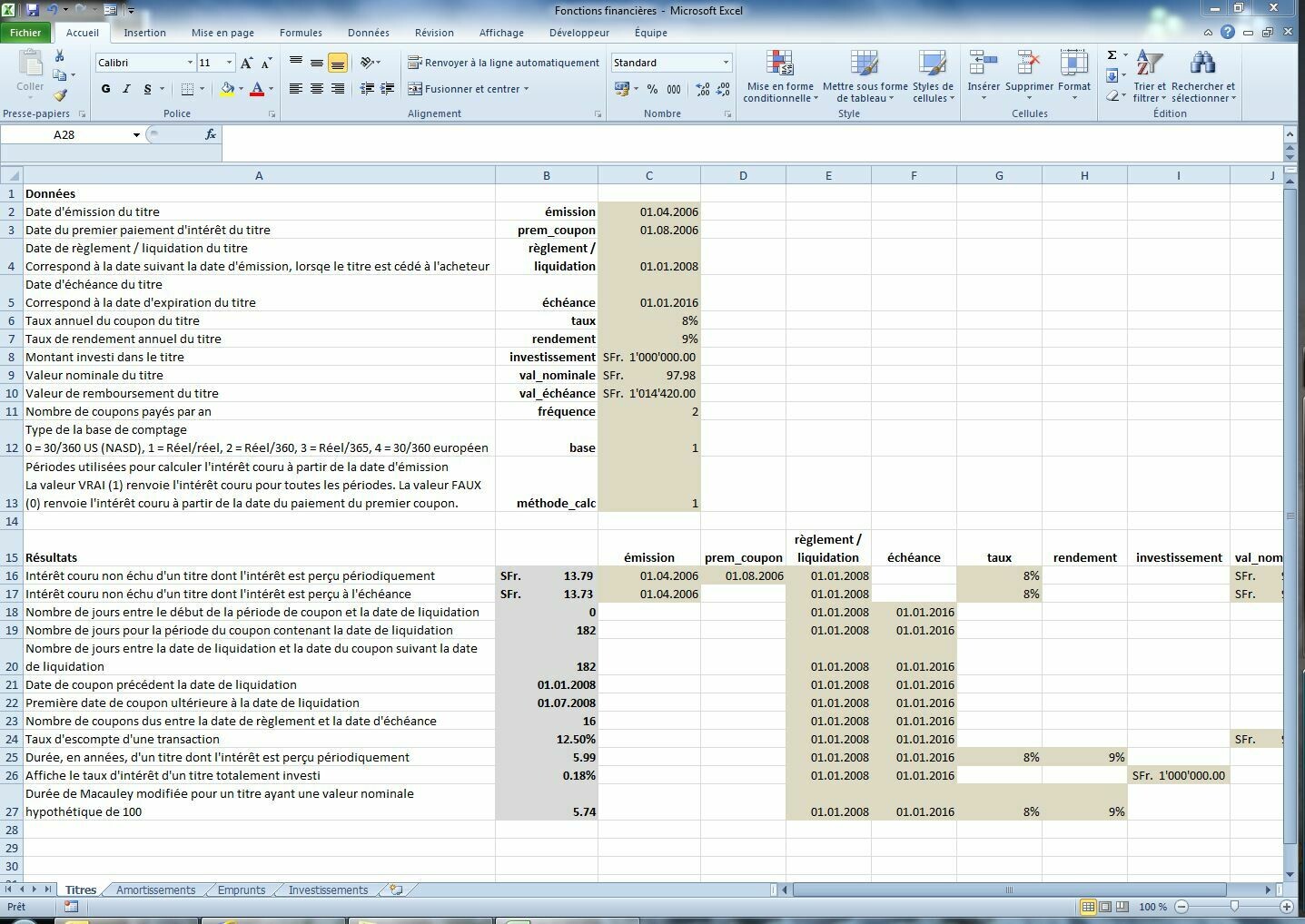
Task: Click the Insérer cells button
Action: click(x=984, y=76)
